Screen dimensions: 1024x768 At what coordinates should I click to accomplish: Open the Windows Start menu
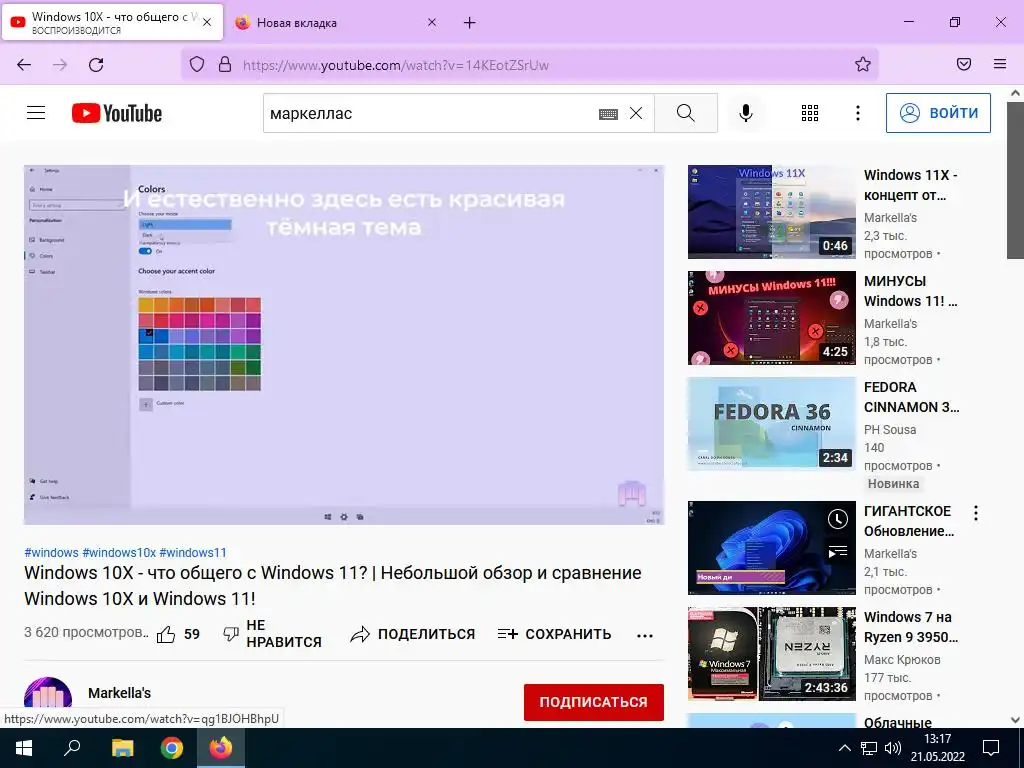coord(24,748)
